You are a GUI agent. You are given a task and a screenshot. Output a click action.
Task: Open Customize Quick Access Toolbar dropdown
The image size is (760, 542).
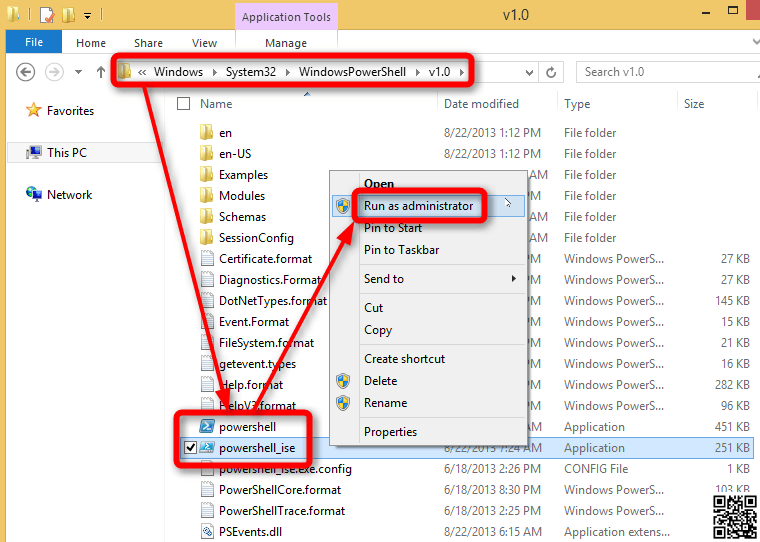tap(88, 16)
